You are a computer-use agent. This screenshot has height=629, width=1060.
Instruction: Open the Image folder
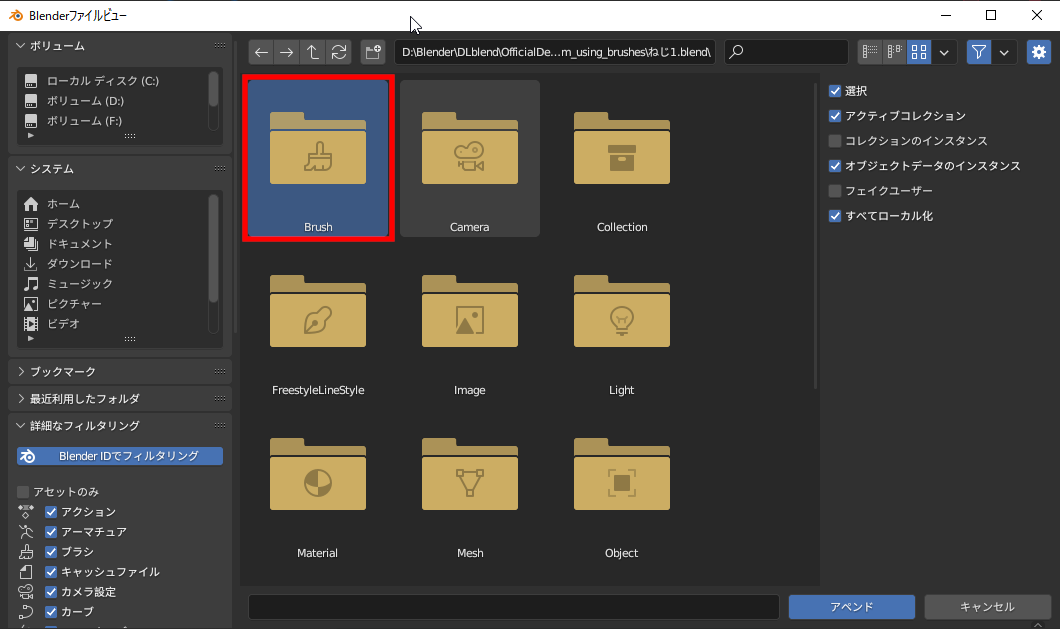point(470,321)
